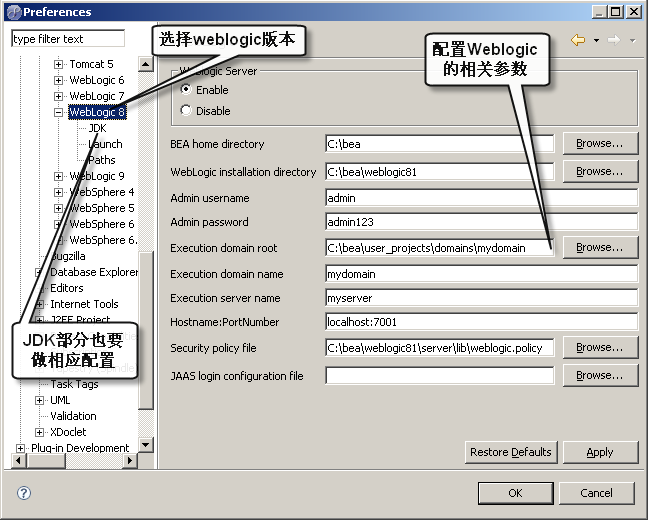The height and width of the screenshot is (520, 648).
Task: Focus the type filter text box
Action: point(68,39)
